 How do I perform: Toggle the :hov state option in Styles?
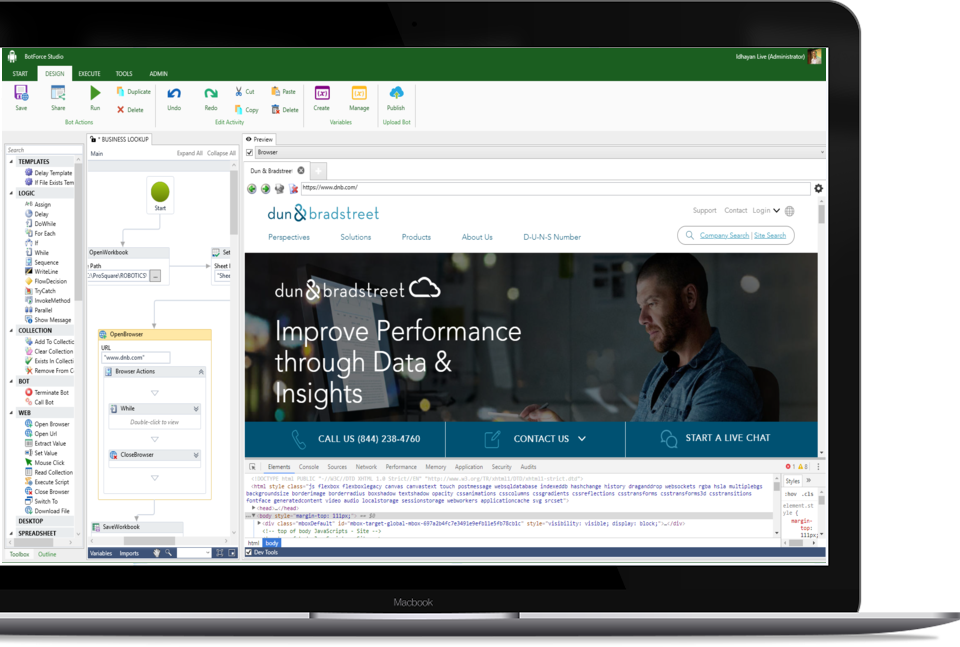click(792, 494)
